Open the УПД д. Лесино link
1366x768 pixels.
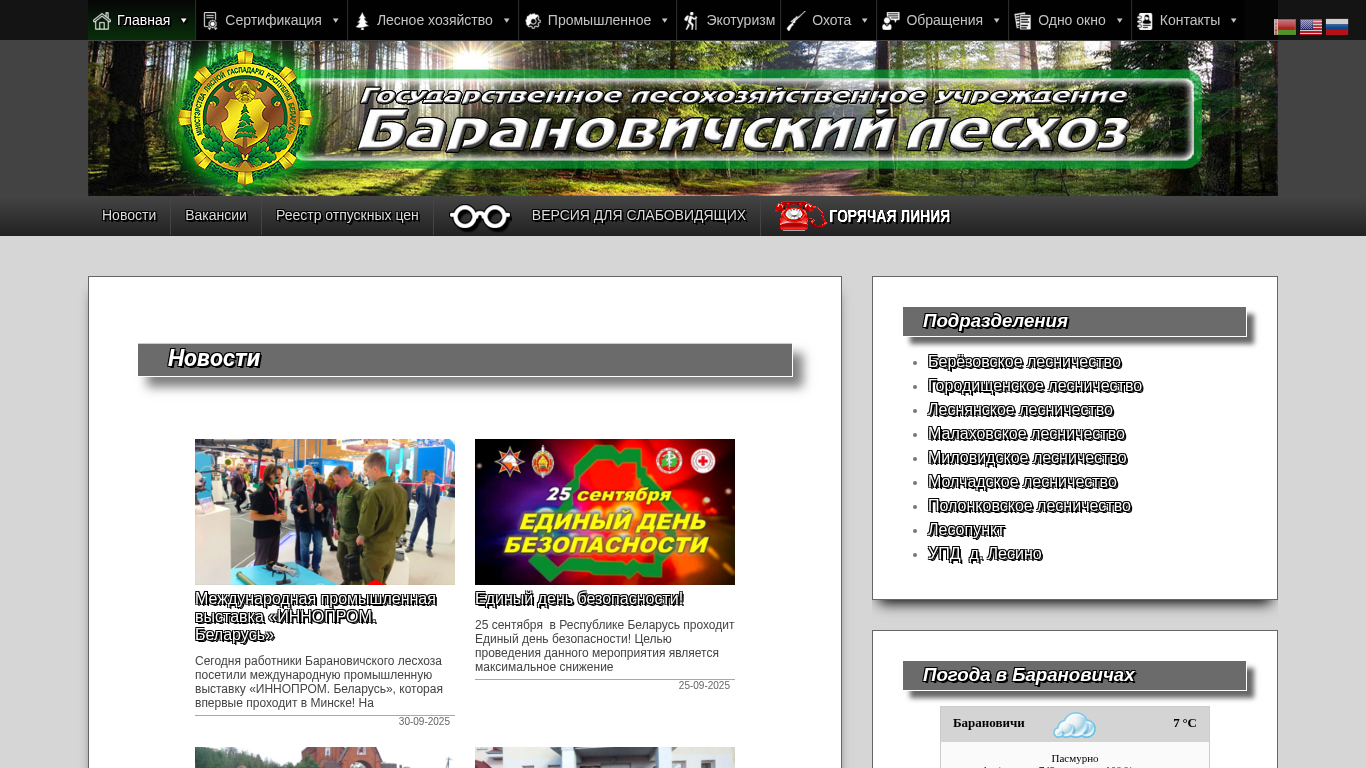click(985, 554)
